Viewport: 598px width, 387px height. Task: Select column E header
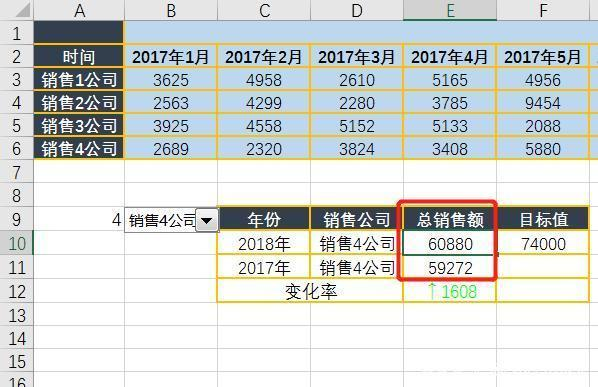pyautogui.click(x=450, y=10)
